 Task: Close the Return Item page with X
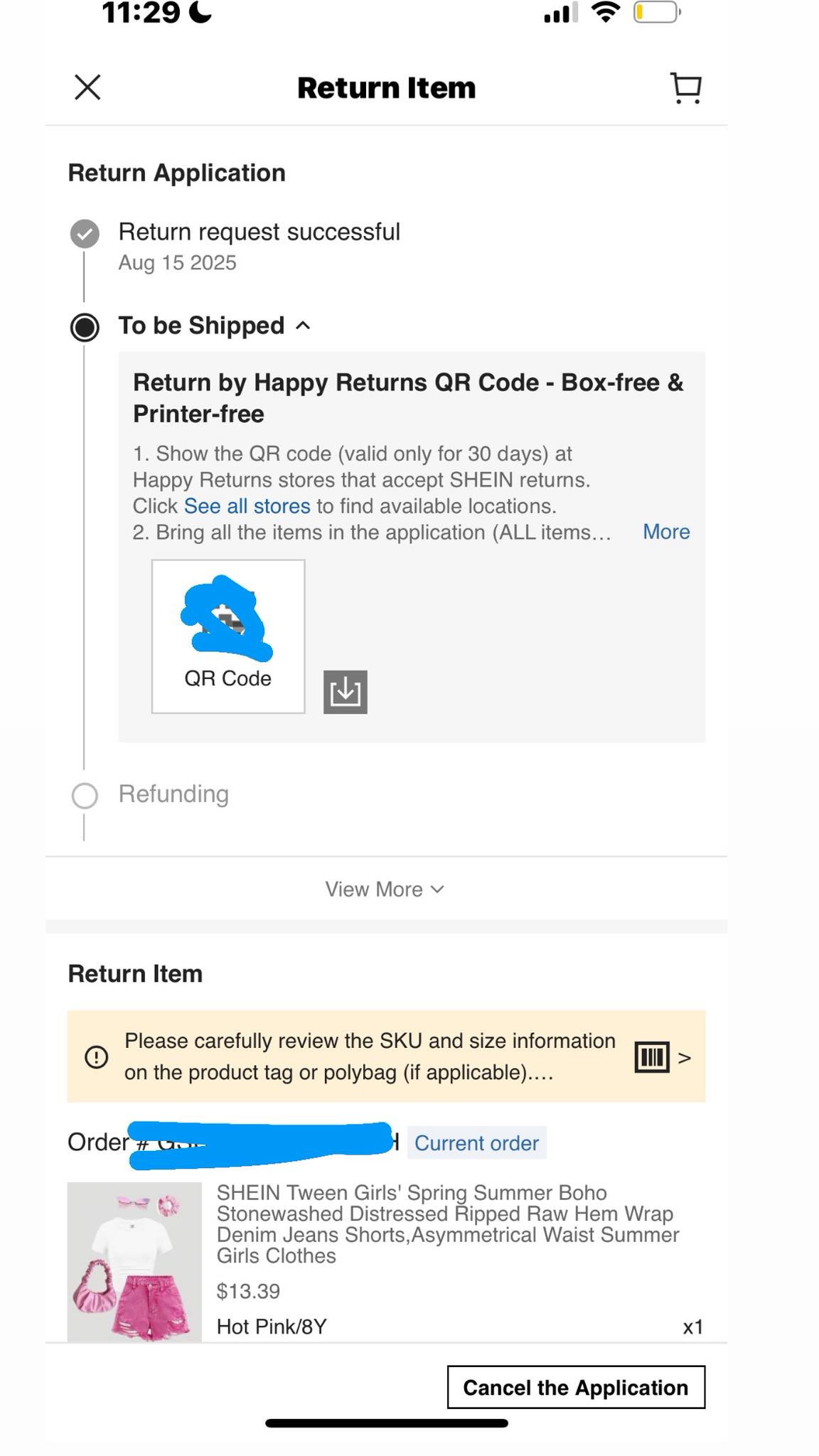click(x=87, y=87)
